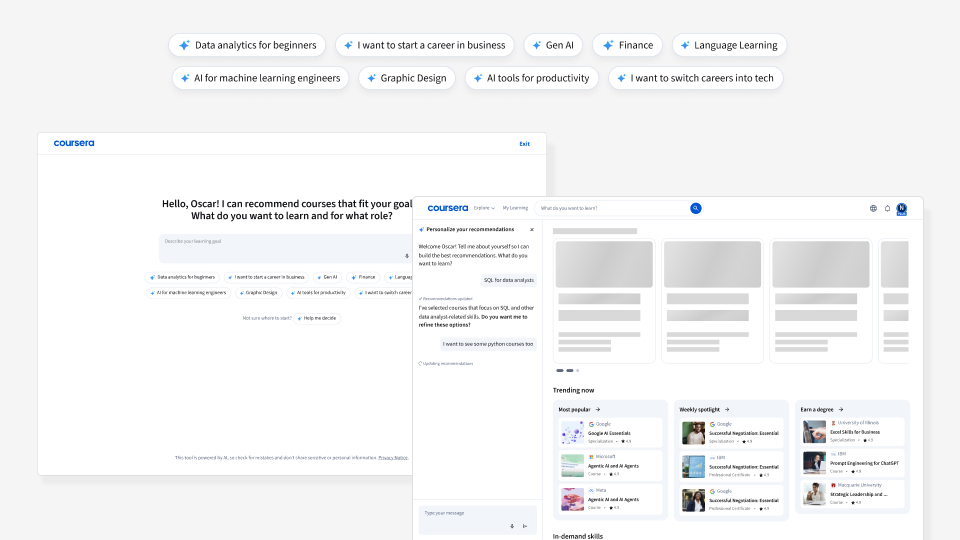
Task: Open Prompt Engineering for ChatGPT card
Action: (x=853, y=463)
